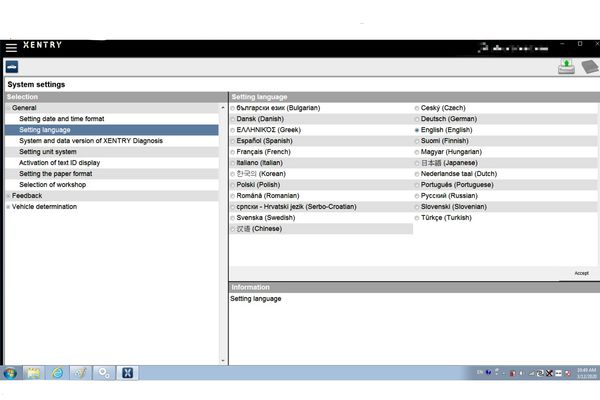Open the XENTRY hamburger menu
This screenshot has height=400, width=600.
pyautogui.click(x=11, y=47)
